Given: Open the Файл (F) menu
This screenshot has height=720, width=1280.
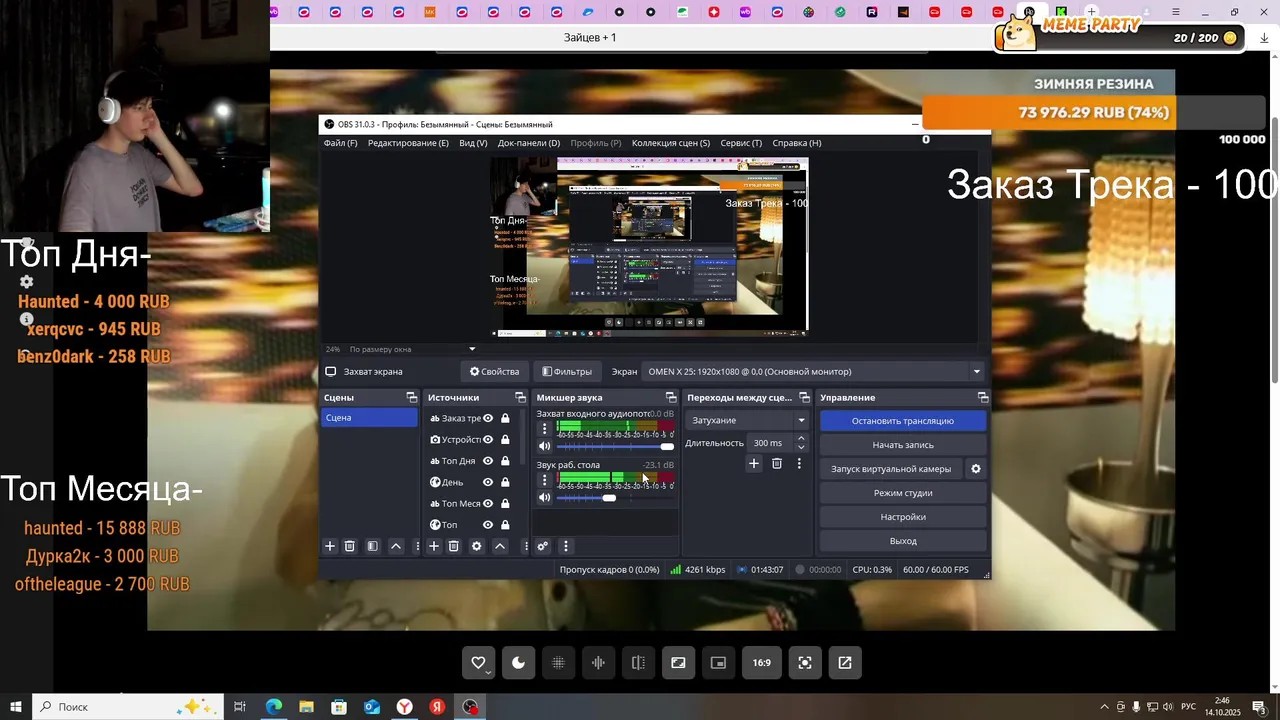Looking at the screenshot, I should 340,143.
